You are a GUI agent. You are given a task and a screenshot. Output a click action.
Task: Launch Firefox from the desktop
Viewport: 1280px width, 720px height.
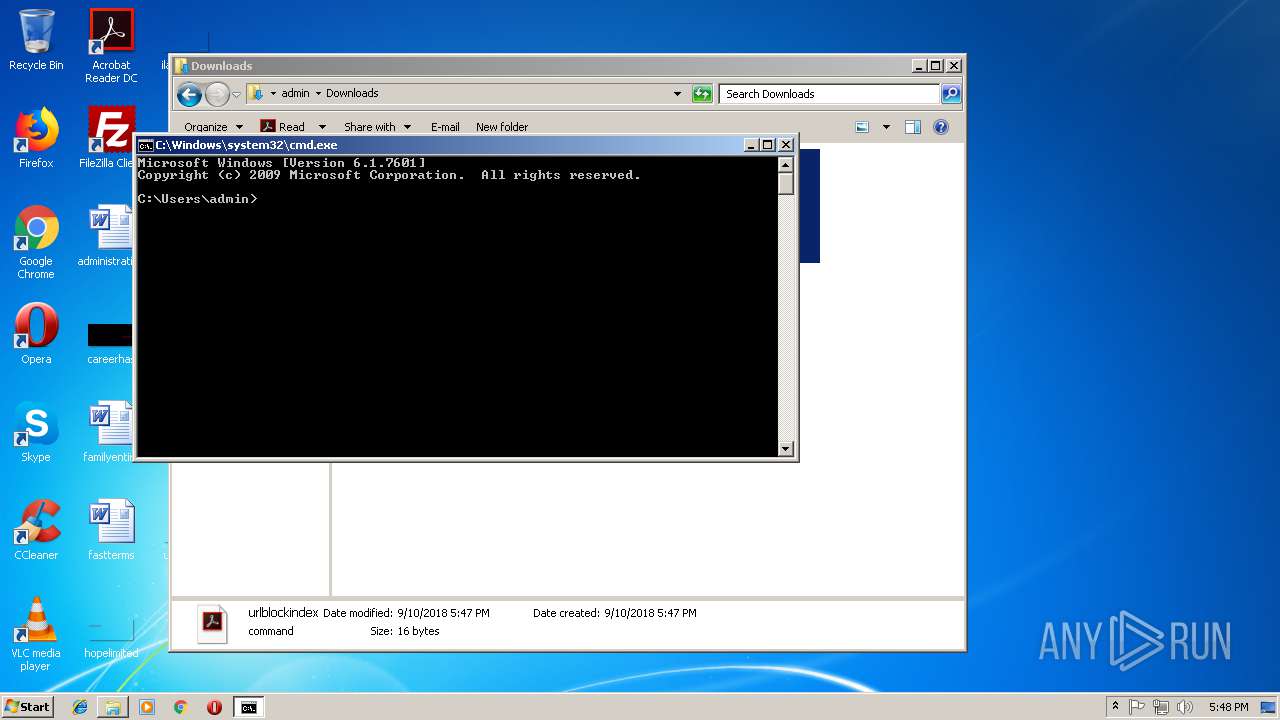36,138
